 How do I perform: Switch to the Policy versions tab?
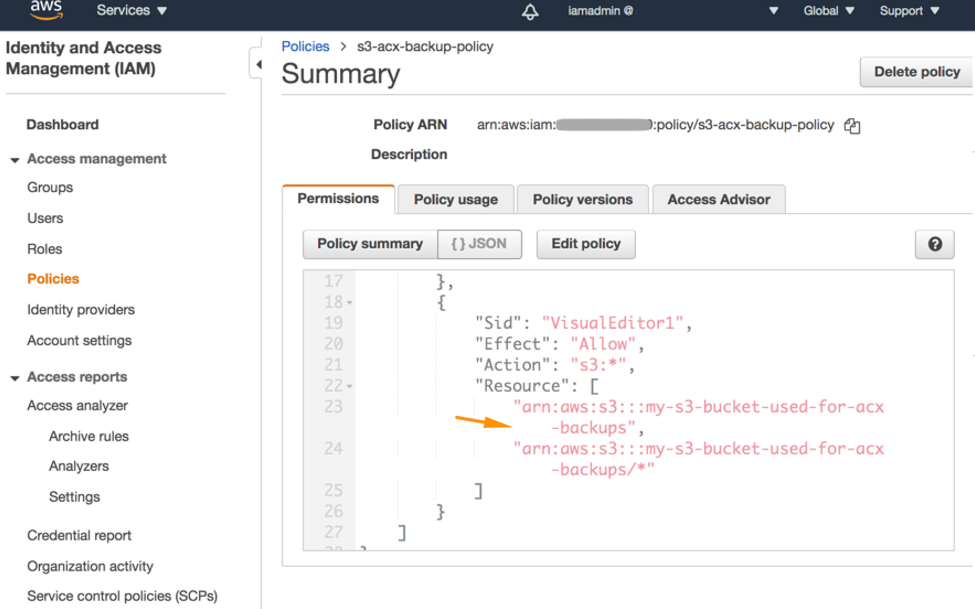tap(583, 200)
